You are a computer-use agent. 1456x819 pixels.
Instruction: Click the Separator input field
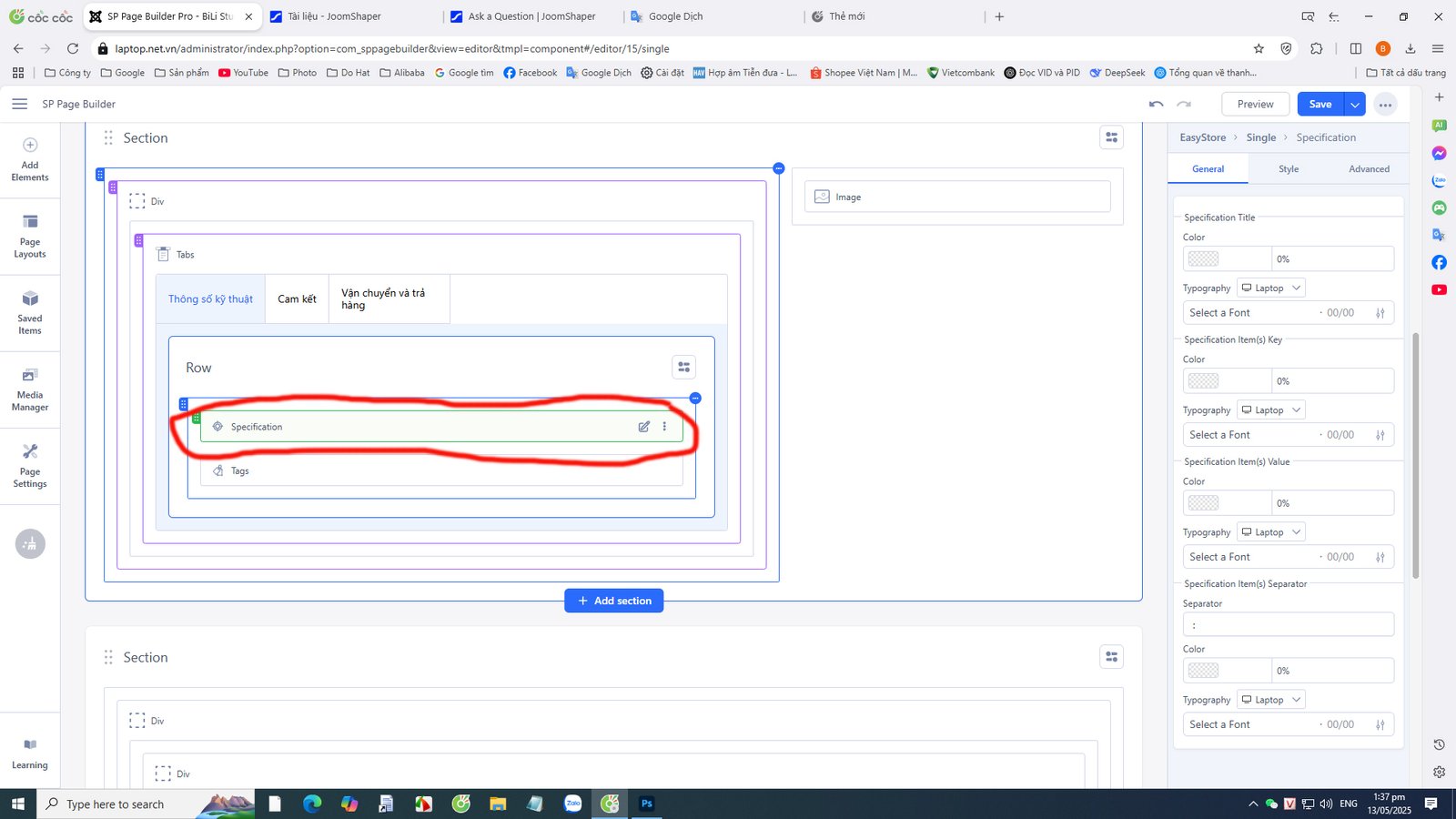pyautogui.click(x=1288, y=625)
